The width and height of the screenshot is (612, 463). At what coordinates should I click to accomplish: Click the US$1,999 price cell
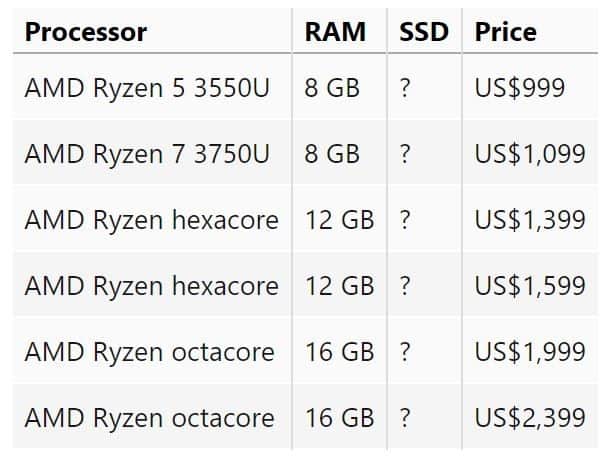[530, 352]
